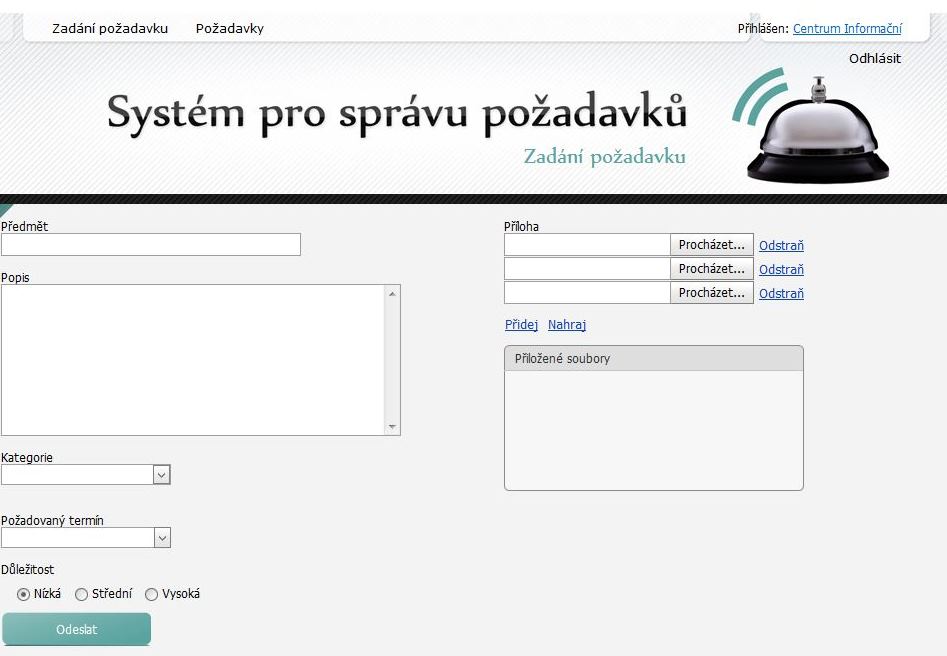This screenshot has width=947, height=656.
Task: Expand the Požadovaný termín dropdown
Action: pyautogui.click(x=162, y=538)
